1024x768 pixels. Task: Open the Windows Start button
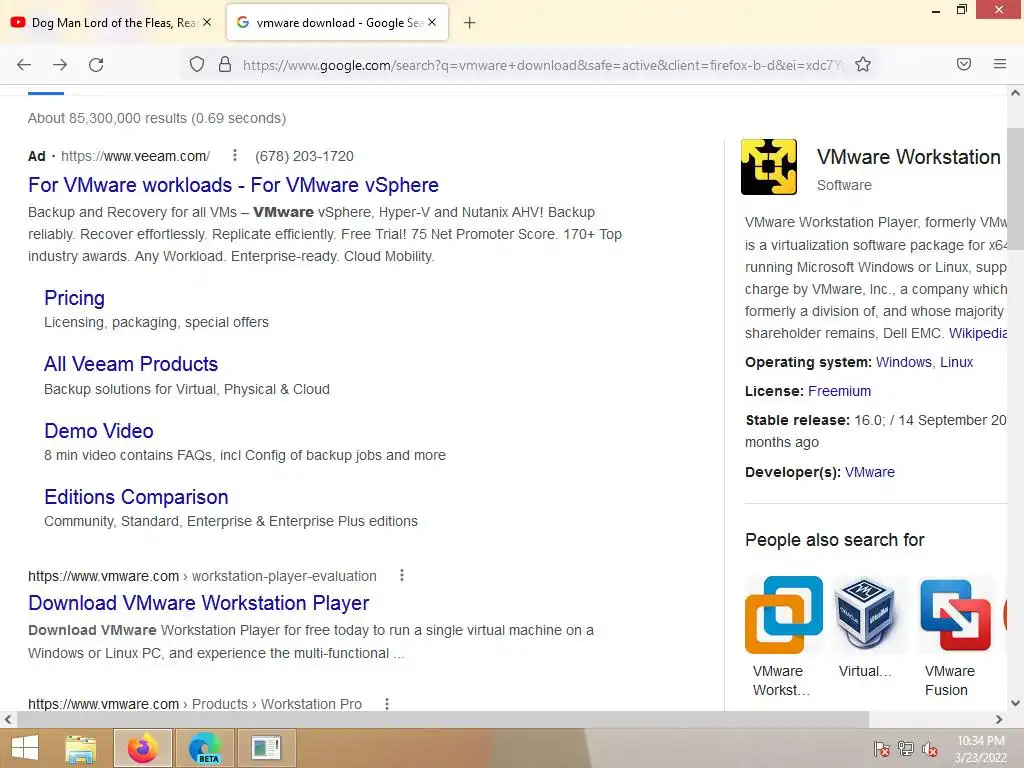pos(25,748)
